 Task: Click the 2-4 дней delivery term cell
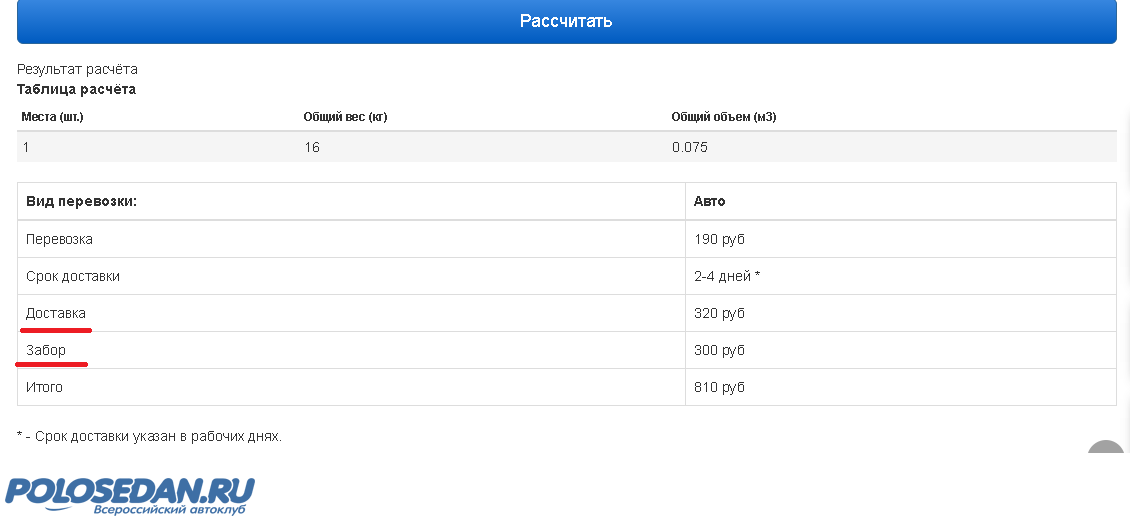727,276
